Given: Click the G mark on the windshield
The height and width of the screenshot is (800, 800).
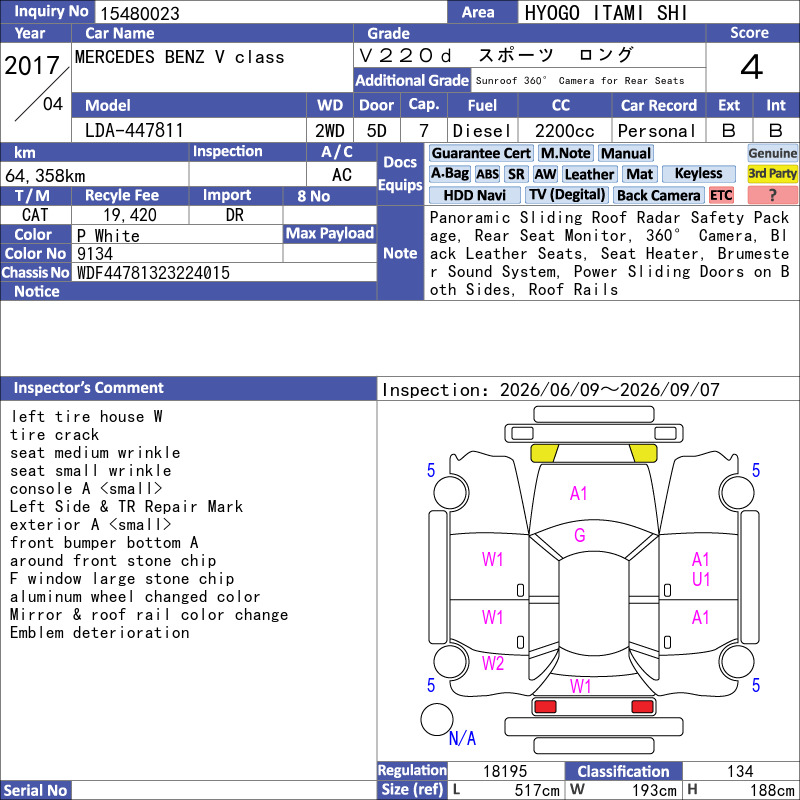Looking at the screenshot, I should click(x=580, y=535).
